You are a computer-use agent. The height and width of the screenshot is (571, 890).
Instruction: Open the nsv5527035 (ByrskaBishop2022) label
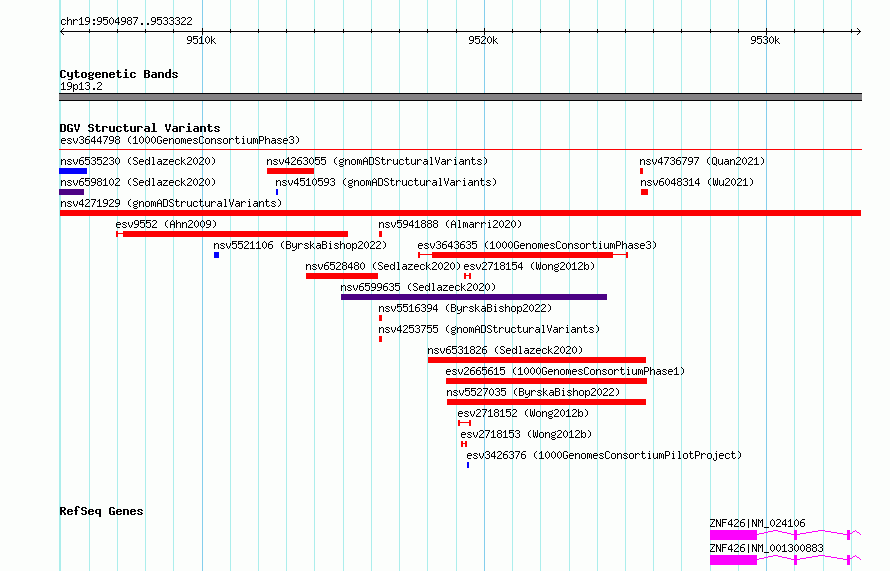[x=533, y=392]
